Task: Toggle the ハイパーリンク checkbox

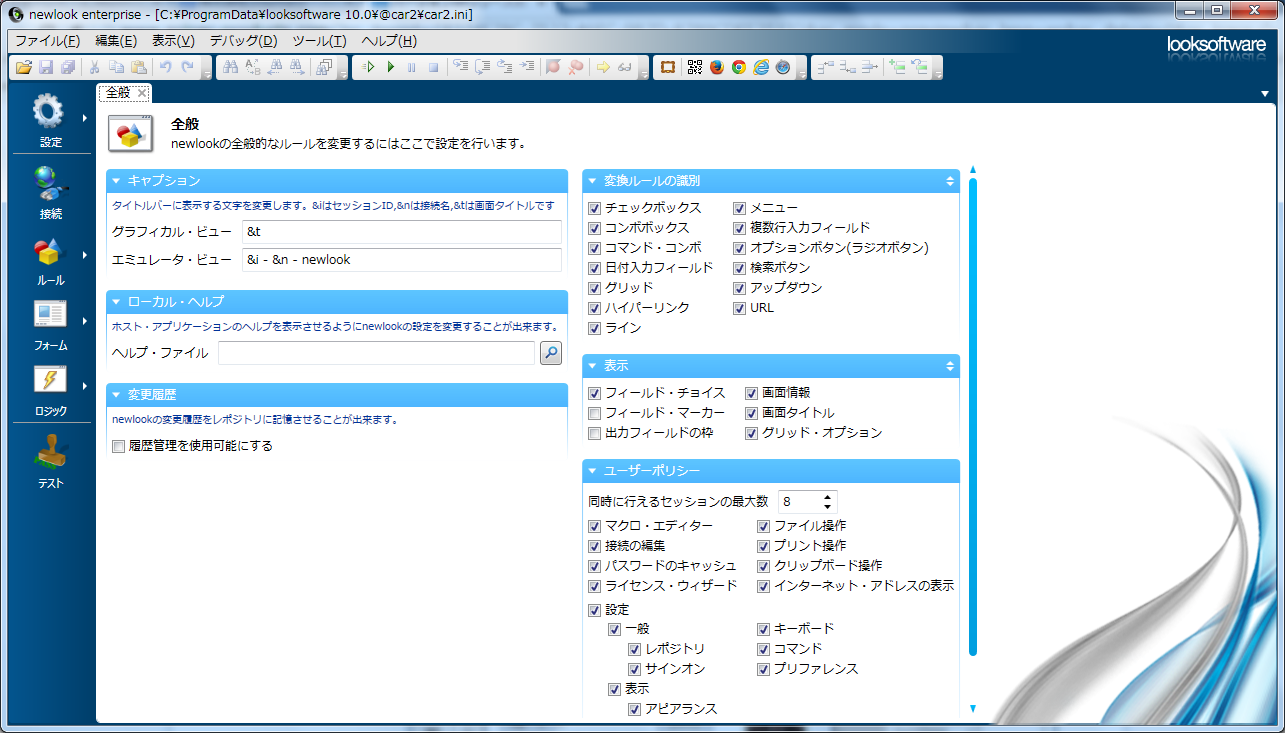Action: 595,308
